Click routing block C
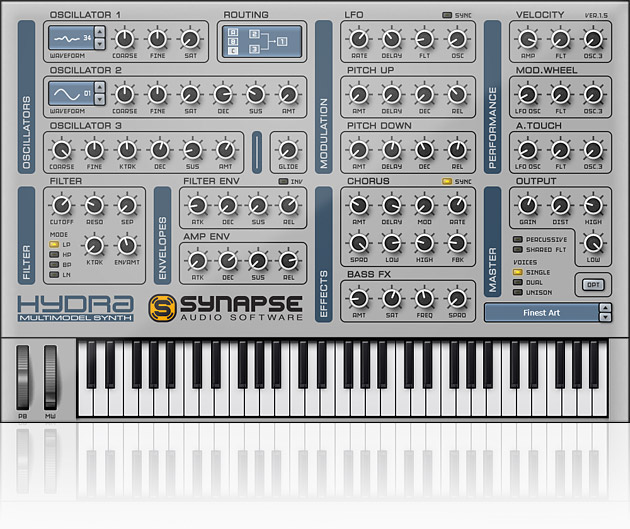Image resolution: width=630 pixels, height=529 pixels. coord(233,51)
